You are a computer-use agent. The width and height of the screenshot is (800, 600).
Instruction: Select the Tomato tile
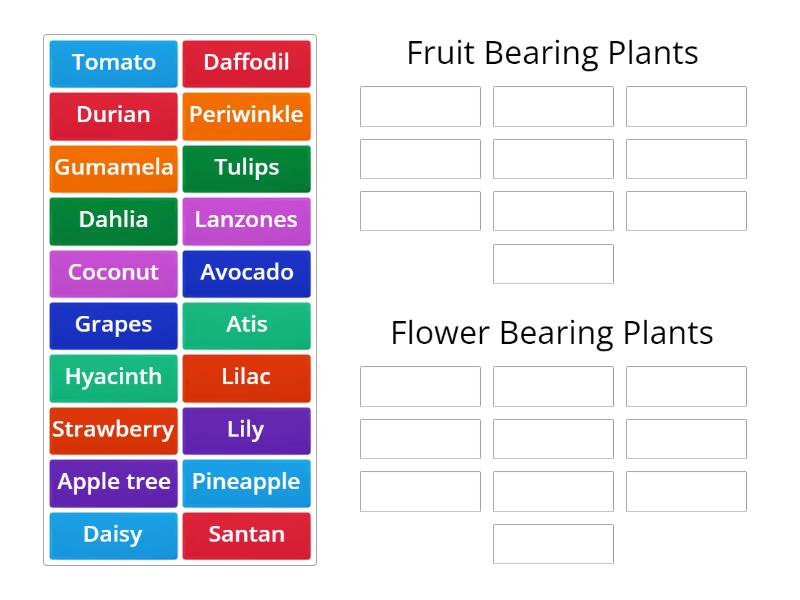pos(113,63)
